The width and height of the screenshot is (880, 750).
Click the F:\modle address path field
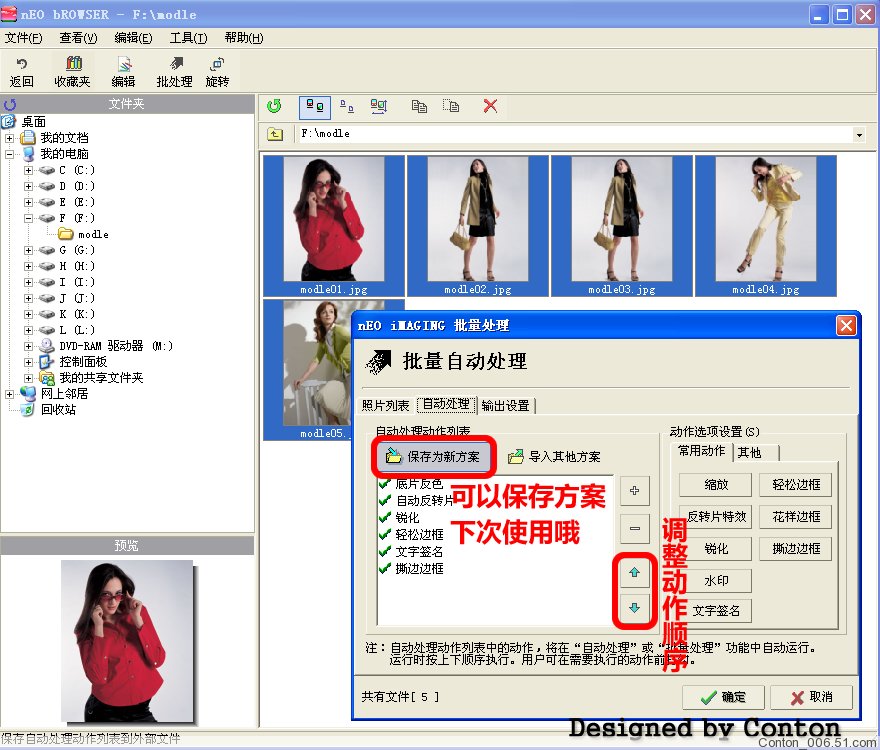click(575, 134)
